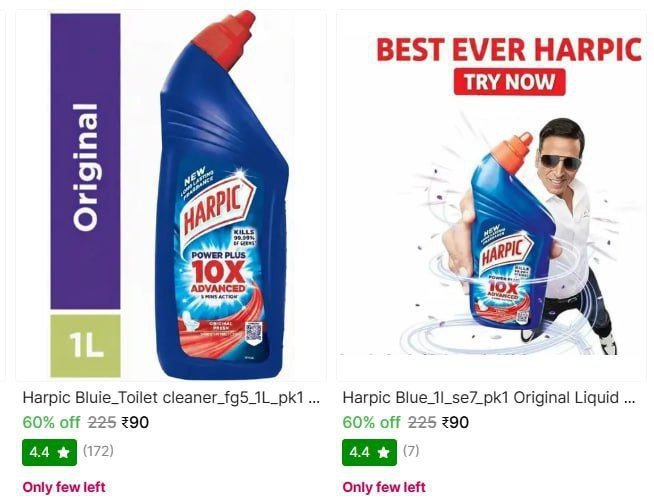The width and height of the screenshot is (654, 503).
Task: Open the (7) review count
Action: tap(411, 451)
